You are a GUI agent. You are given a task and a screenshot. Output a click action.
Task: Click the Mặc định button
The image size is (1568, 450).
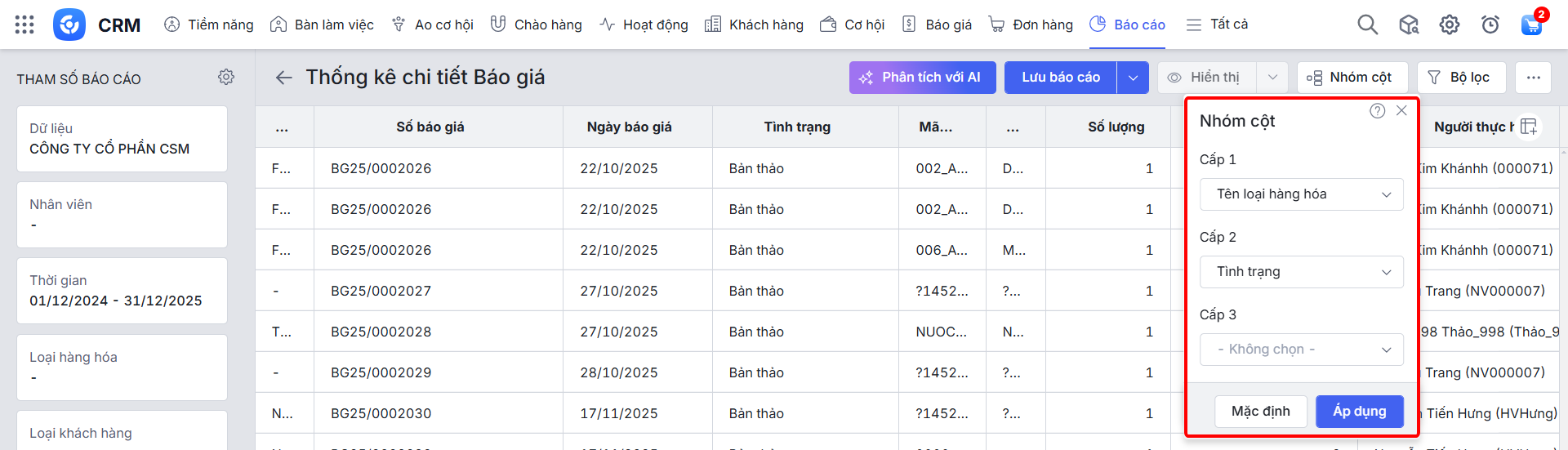[1260, 412]
